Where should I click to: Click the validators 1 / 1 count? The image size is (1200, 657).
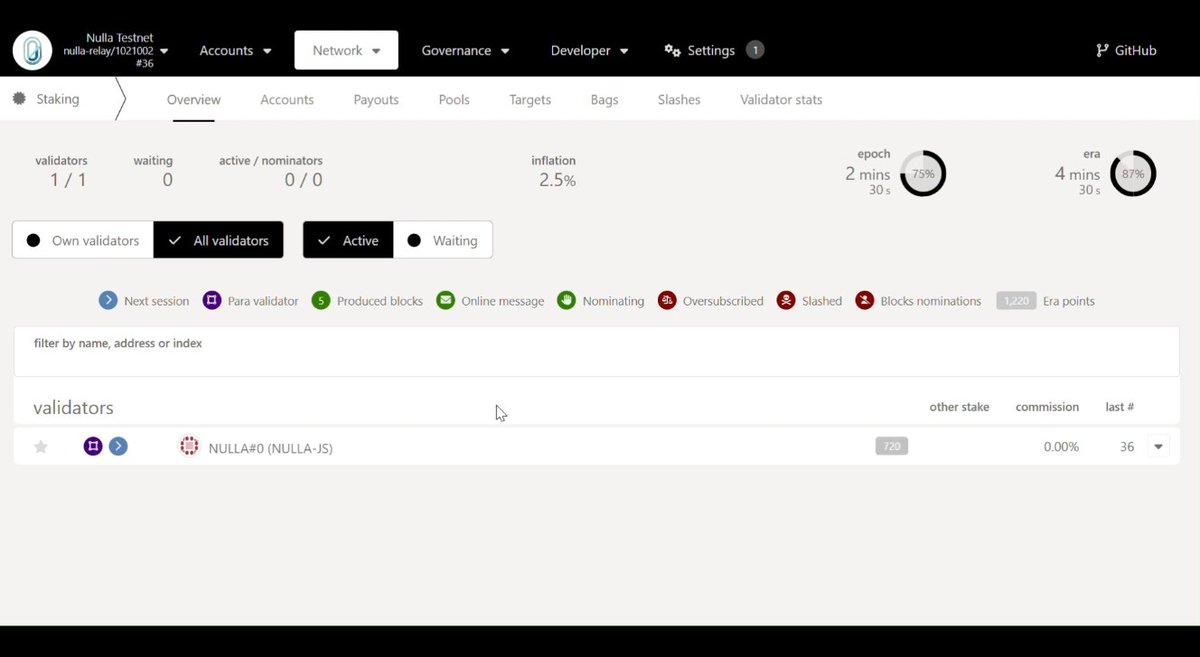[68, 180]
